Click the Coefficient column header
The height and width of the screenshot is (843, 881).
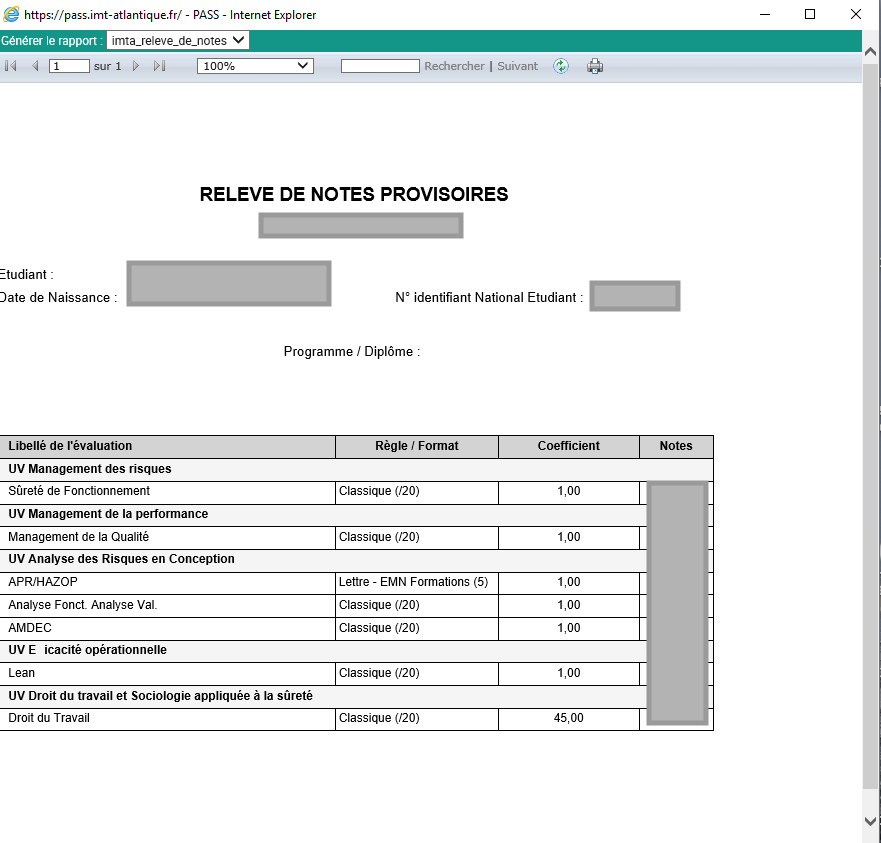click(569, 446)
